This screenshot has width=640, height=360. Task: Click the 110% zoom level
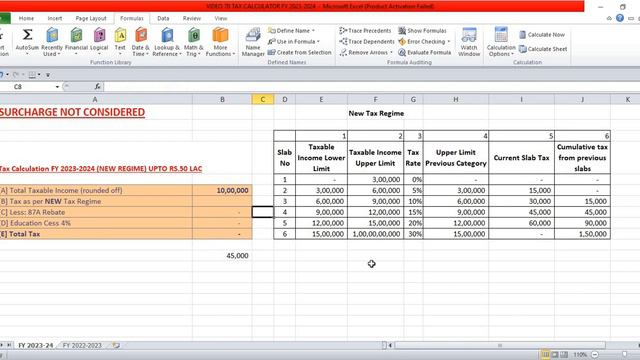point(580,355)
